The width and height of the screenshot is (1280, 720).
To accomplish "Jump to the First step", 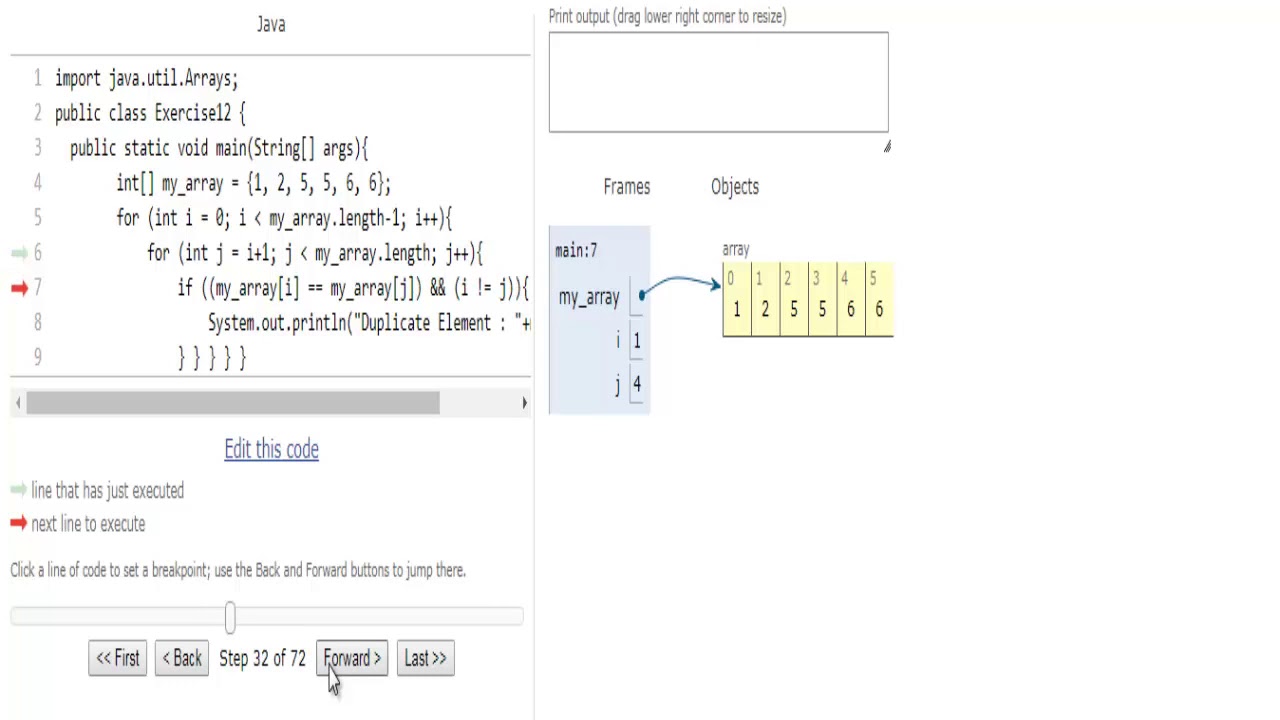I will 118,658.
